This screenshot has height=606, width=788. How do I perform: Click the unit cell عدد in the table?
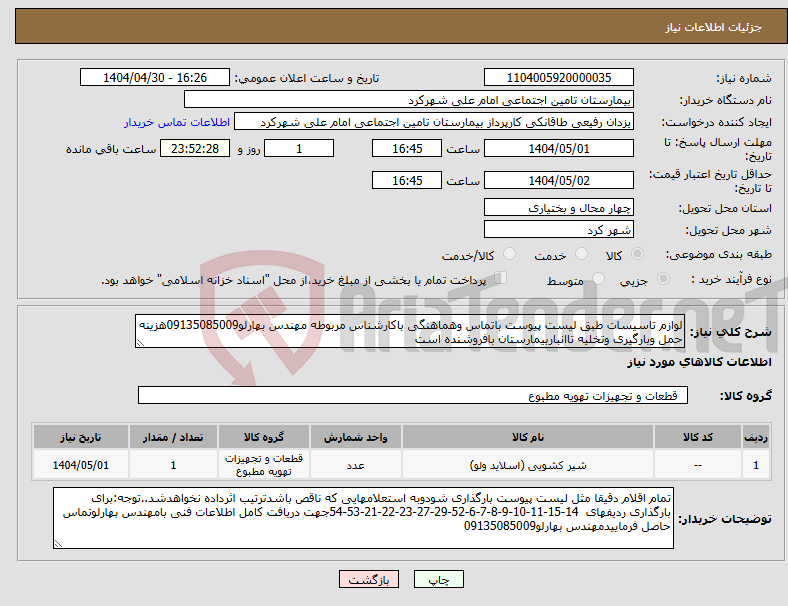(x=356, y=465)
